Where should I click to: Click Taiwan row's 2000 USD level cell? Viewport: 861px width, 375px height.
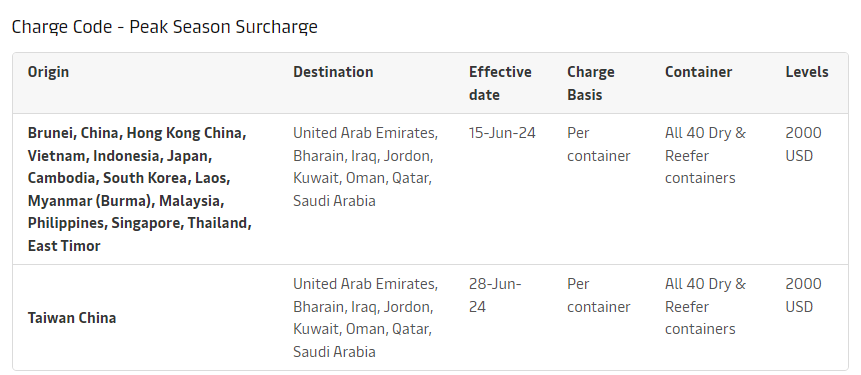click(x=803, y=295)
